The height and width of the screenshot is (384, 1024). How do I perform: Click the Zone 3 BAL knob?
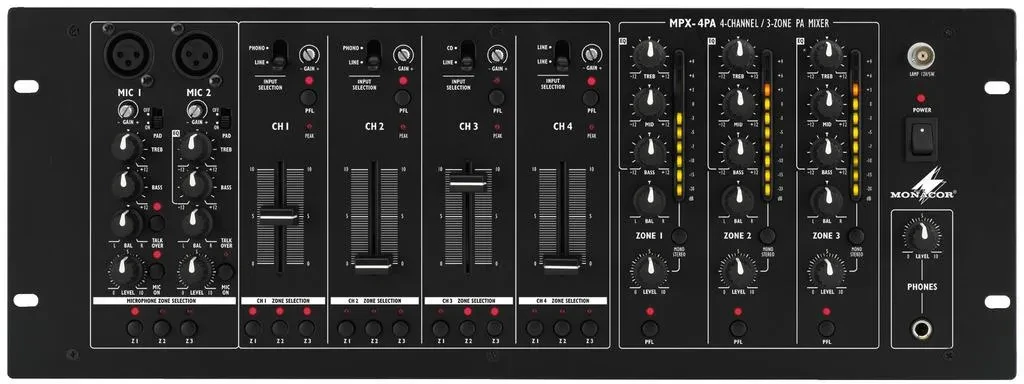828,198
